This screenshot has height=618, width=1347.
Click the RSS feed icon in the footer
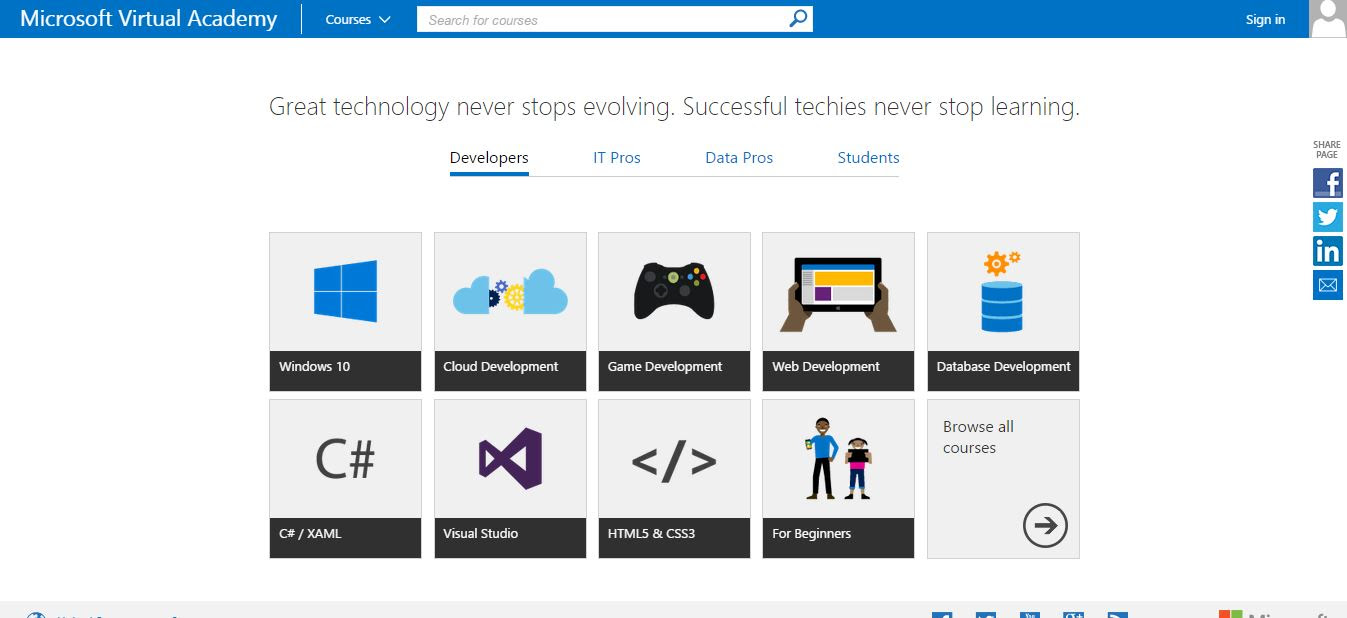(x=1117, y=616)
